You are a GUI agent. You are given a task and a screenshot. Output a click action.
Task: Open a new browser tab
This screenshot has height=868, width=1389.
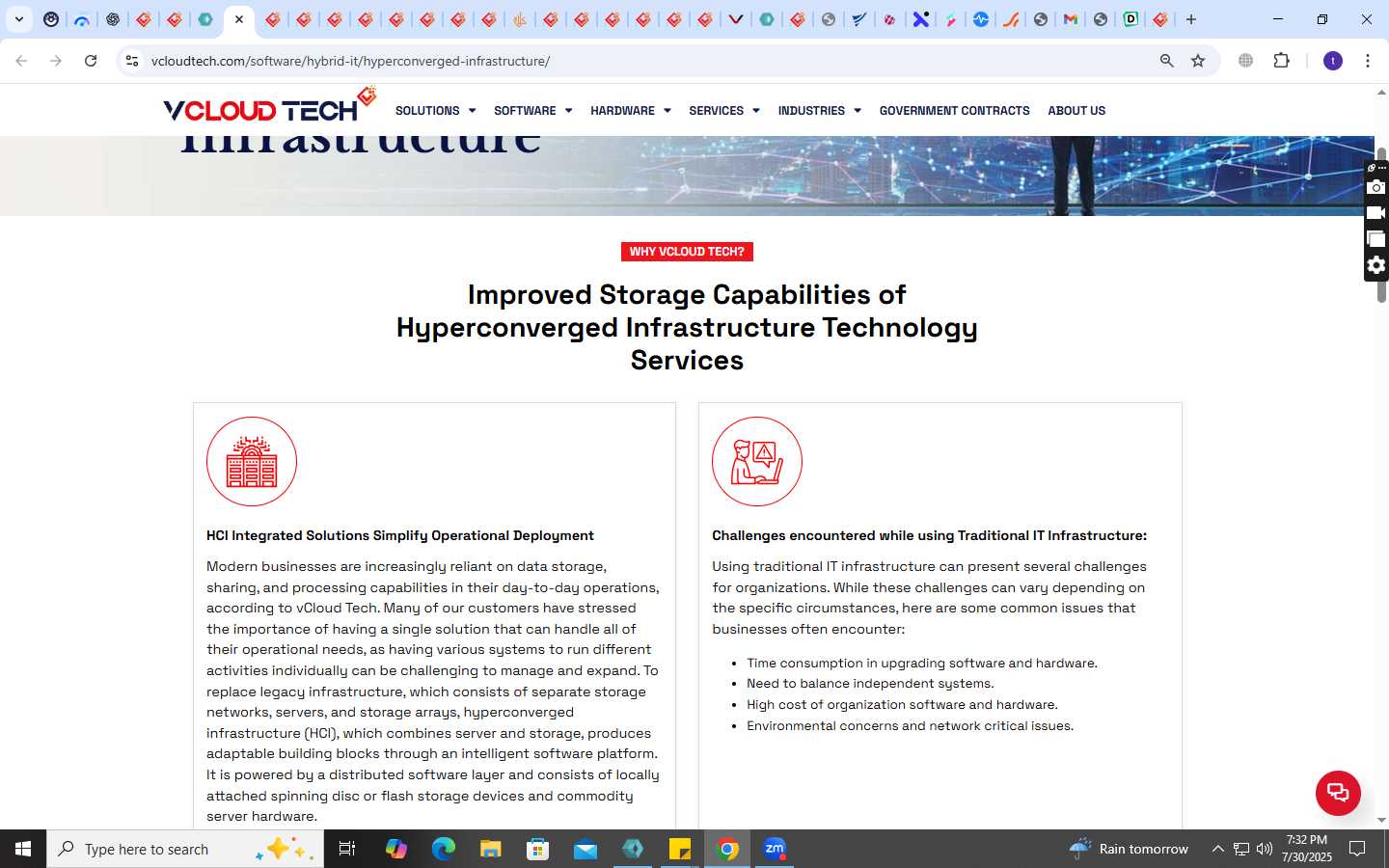click(x=1191, y=19)
